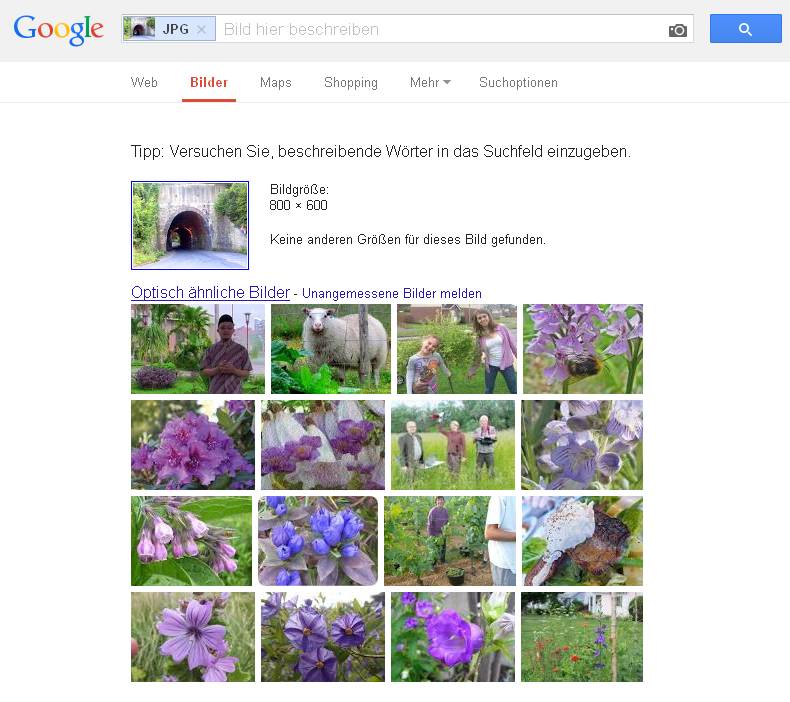The height and width of the screenshot is (702, 790).
Task: Select the Bilder tab
Action: pyautogui.click(x=209, y=83)
